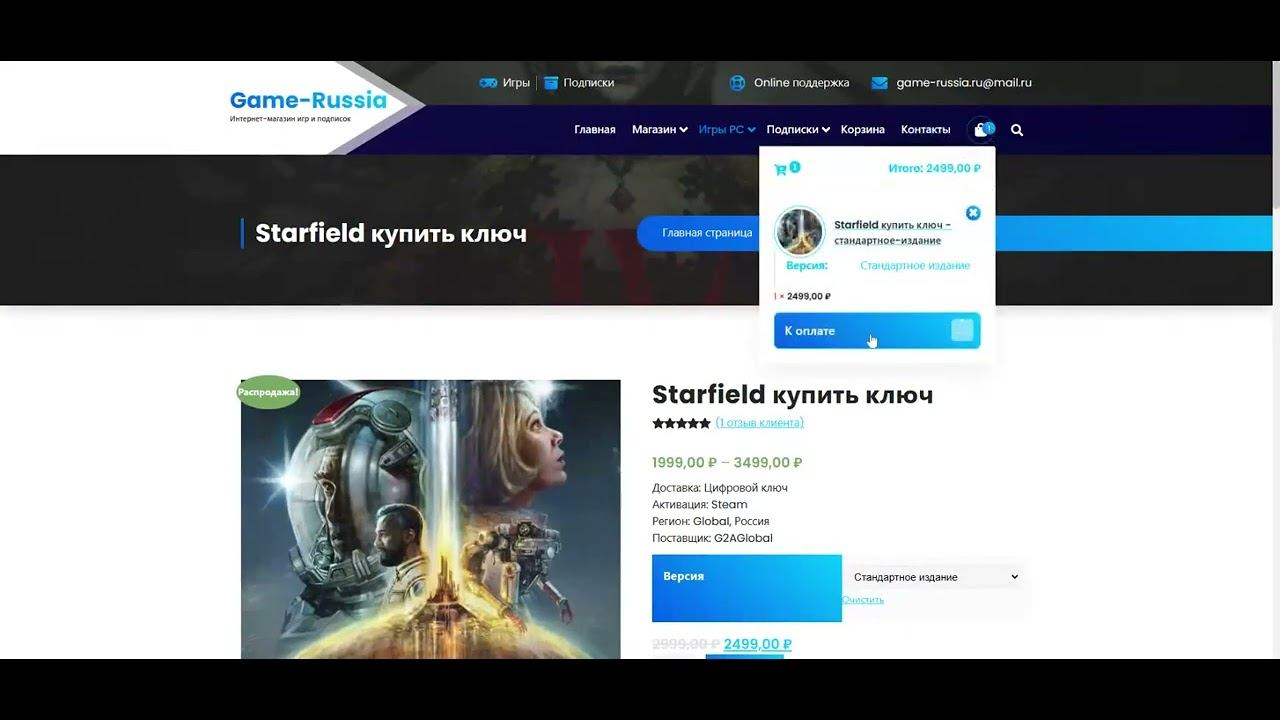Open Starfield стандартное-издание link in mini-cart
Image resolution: width=1280 pixels, height=720 pixels.
(893, 232)
